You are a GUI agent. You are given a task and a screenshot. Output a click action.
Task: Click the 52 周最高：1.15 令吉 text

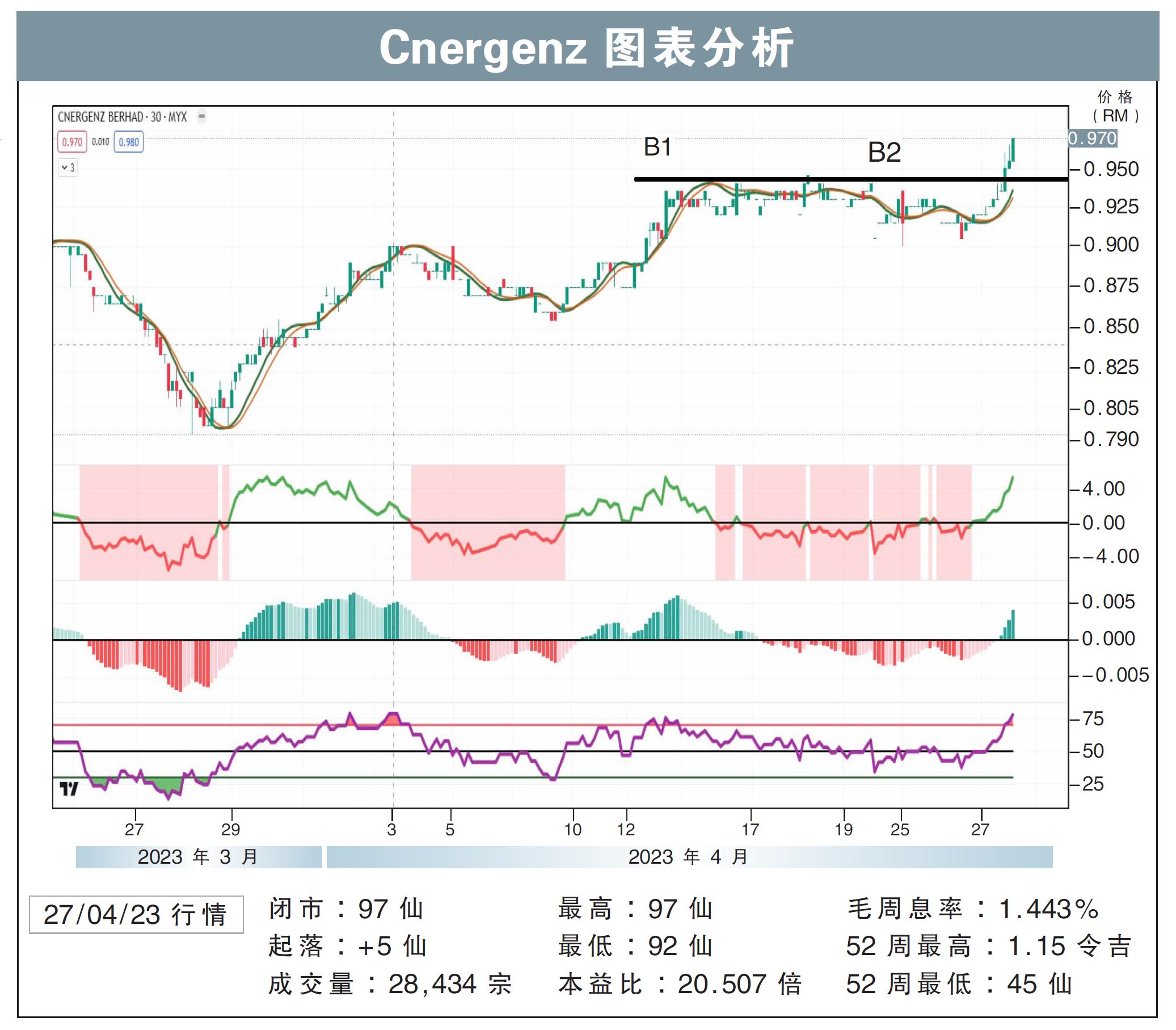[x=989, y=946]
